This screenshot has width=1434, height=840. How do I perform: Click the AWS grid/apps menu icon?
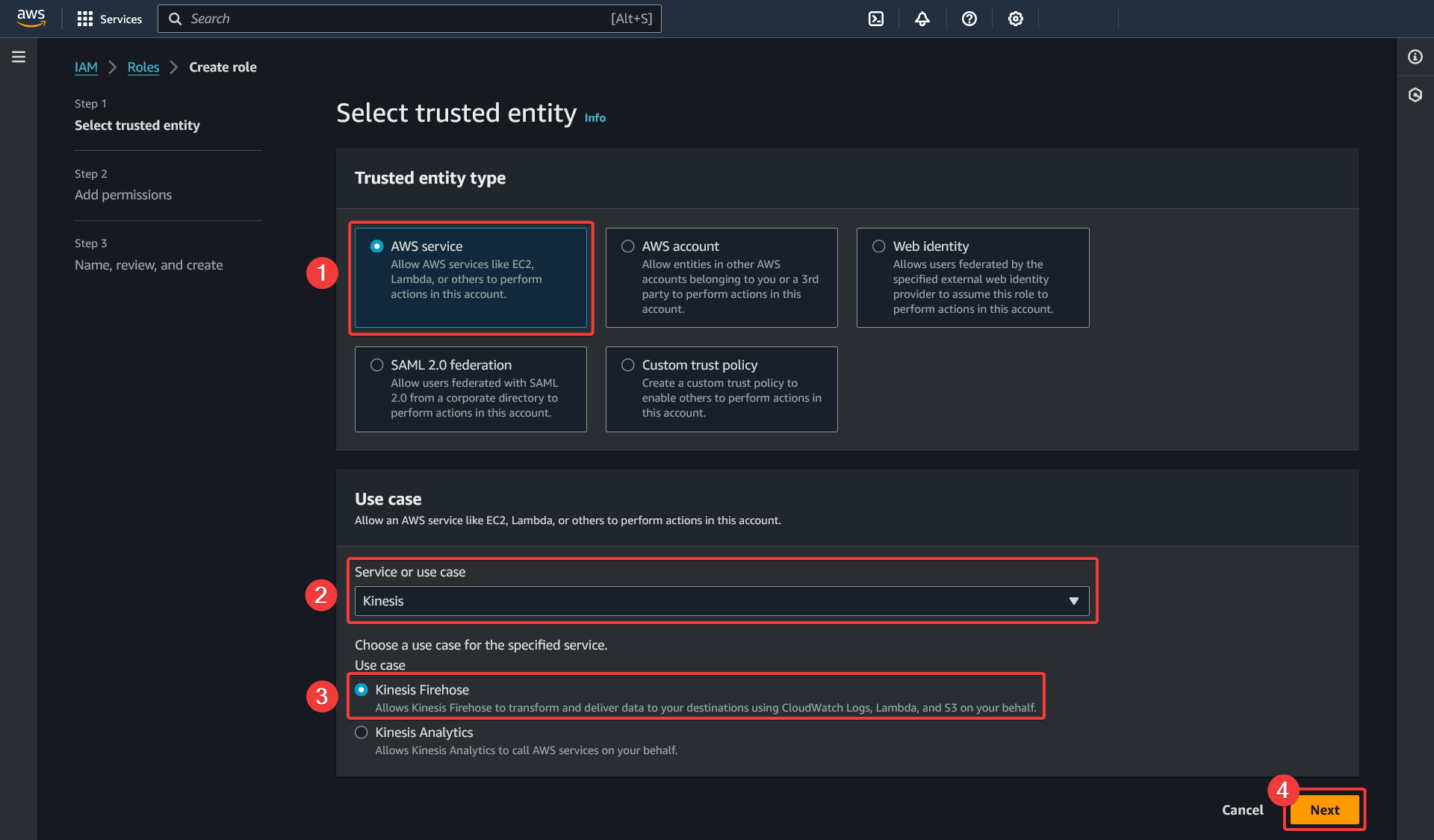(84, 18)
